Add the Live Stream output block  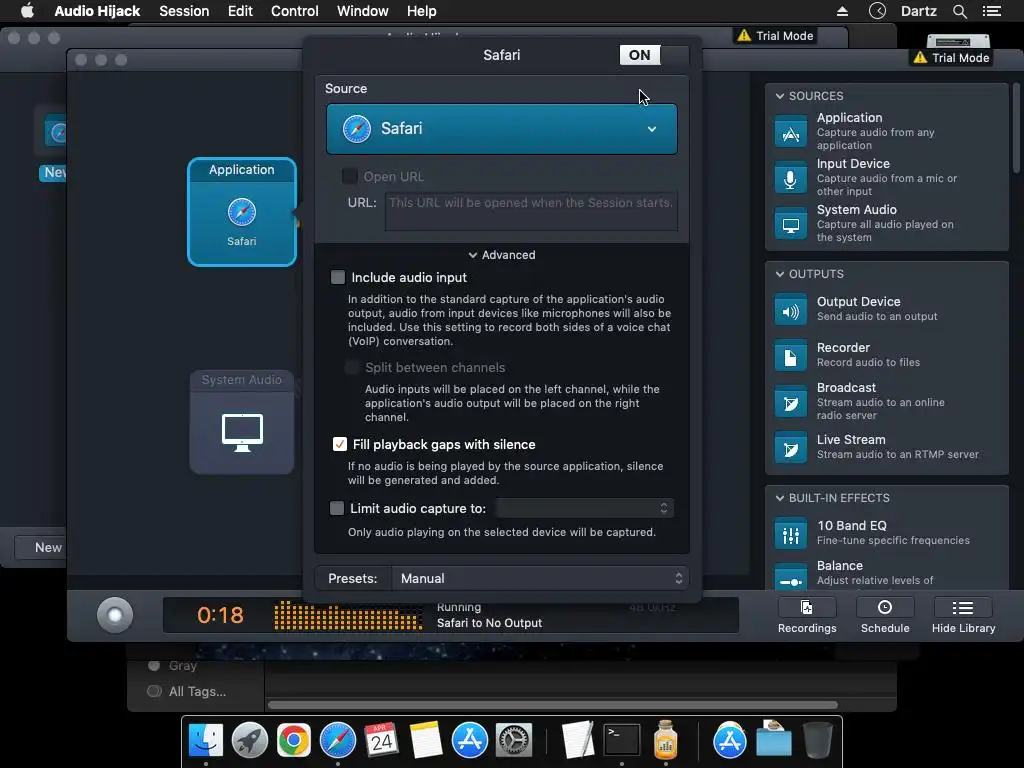(886, 447)
